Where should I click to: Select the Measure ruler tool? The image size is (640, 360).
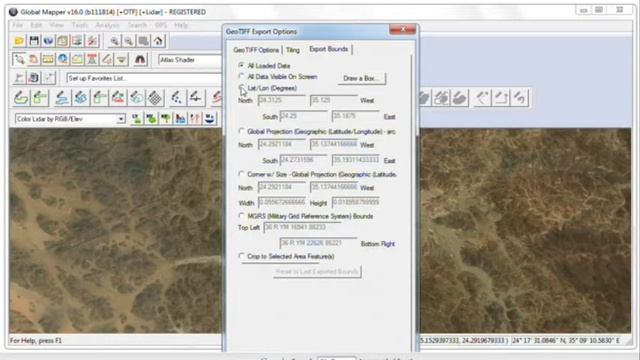(x=48, y=60)
